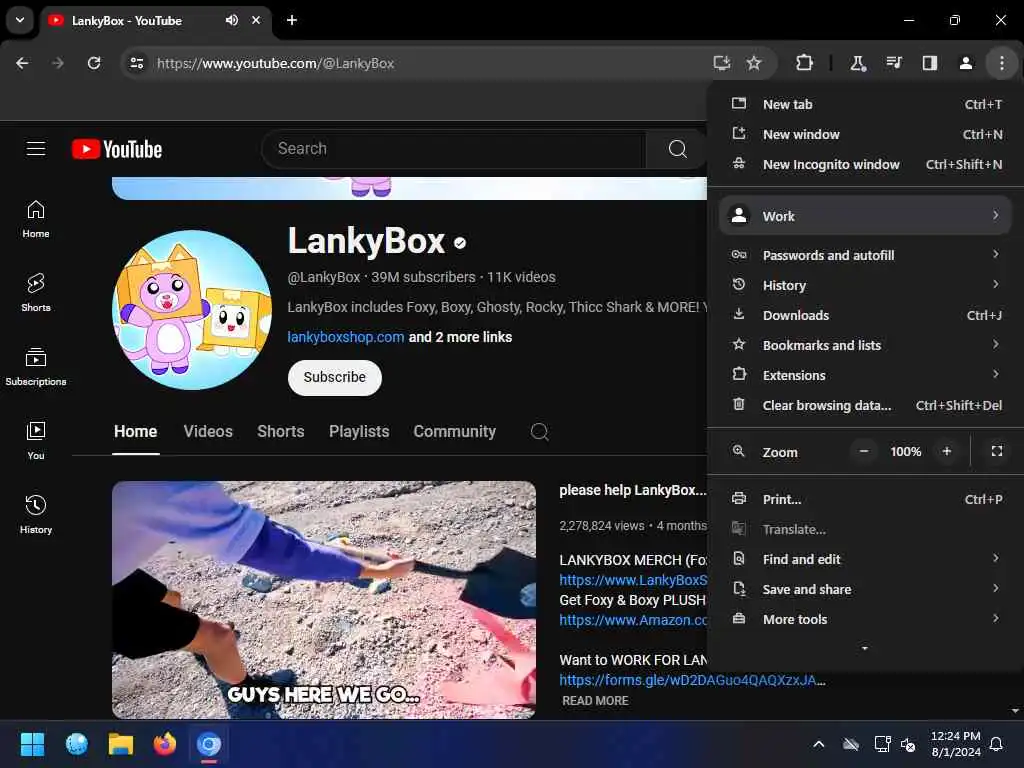1024x768 pixels.
Task: Switch to the Playlists tab
Action: tap(359, 432)
